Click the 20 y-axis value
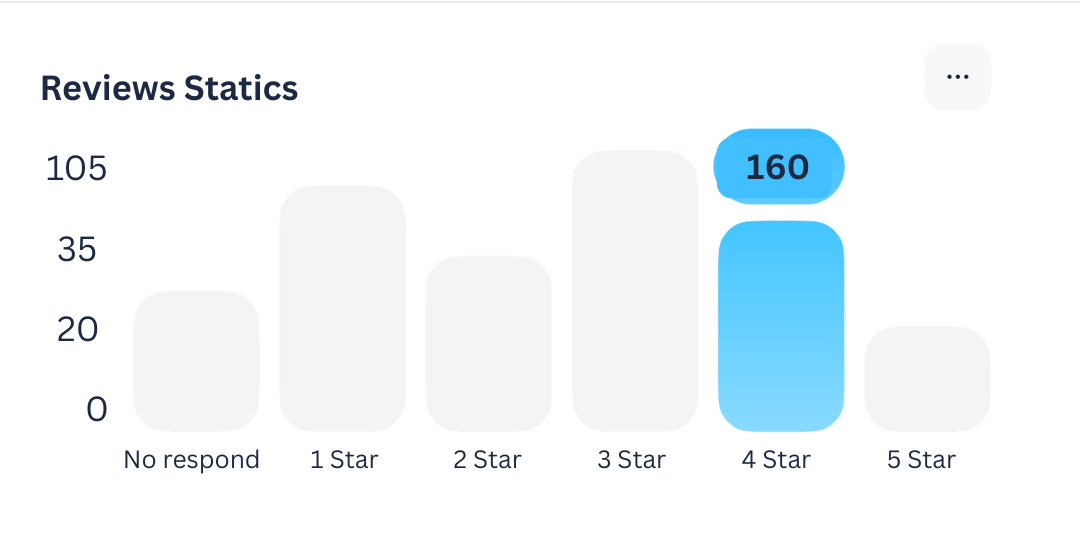This screenshot has height=536, width=1080. (x=77, y=329)
